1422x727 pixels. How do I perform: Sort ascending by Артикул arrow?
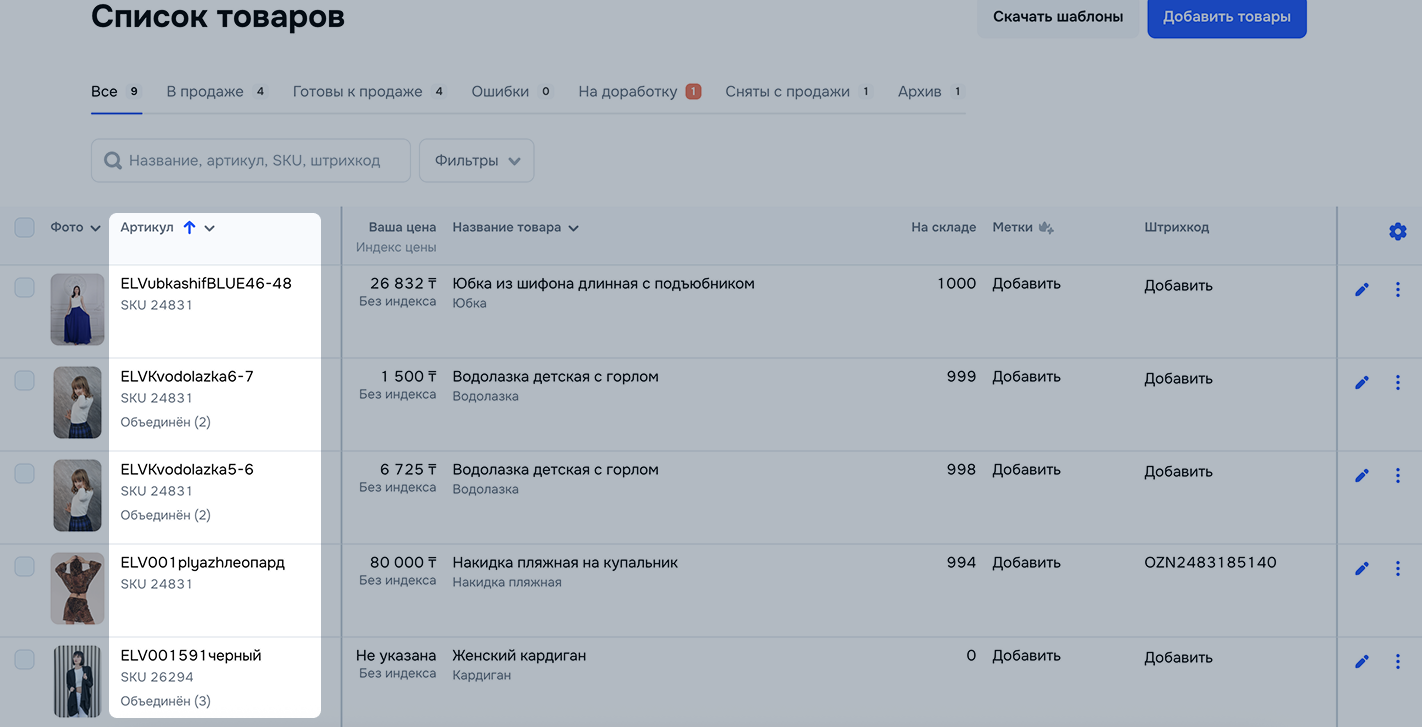189,228
